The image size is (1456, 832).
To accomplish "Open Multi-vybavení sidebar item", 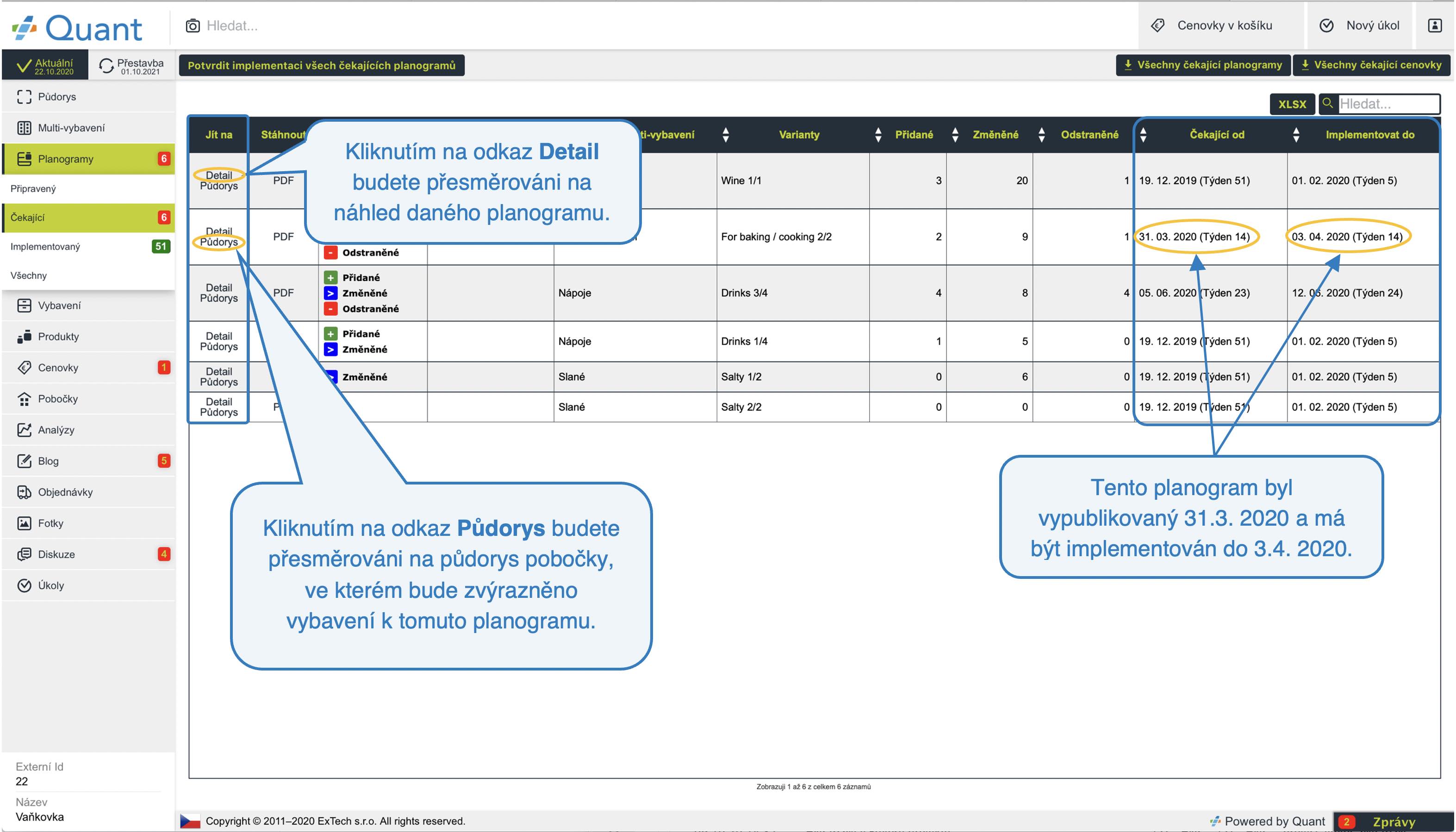I will click(71, 128).
